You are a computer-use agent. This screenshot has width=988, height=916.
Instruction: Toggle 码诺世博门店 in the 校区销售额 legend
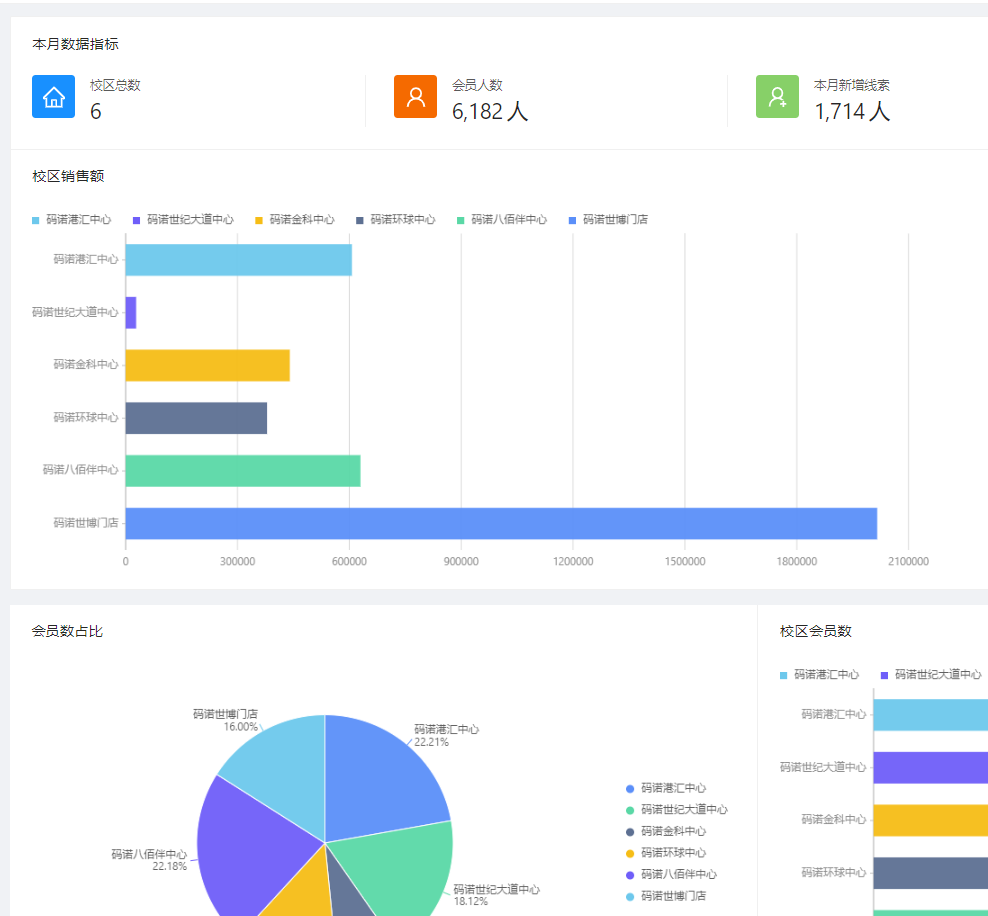pos(608,220)
